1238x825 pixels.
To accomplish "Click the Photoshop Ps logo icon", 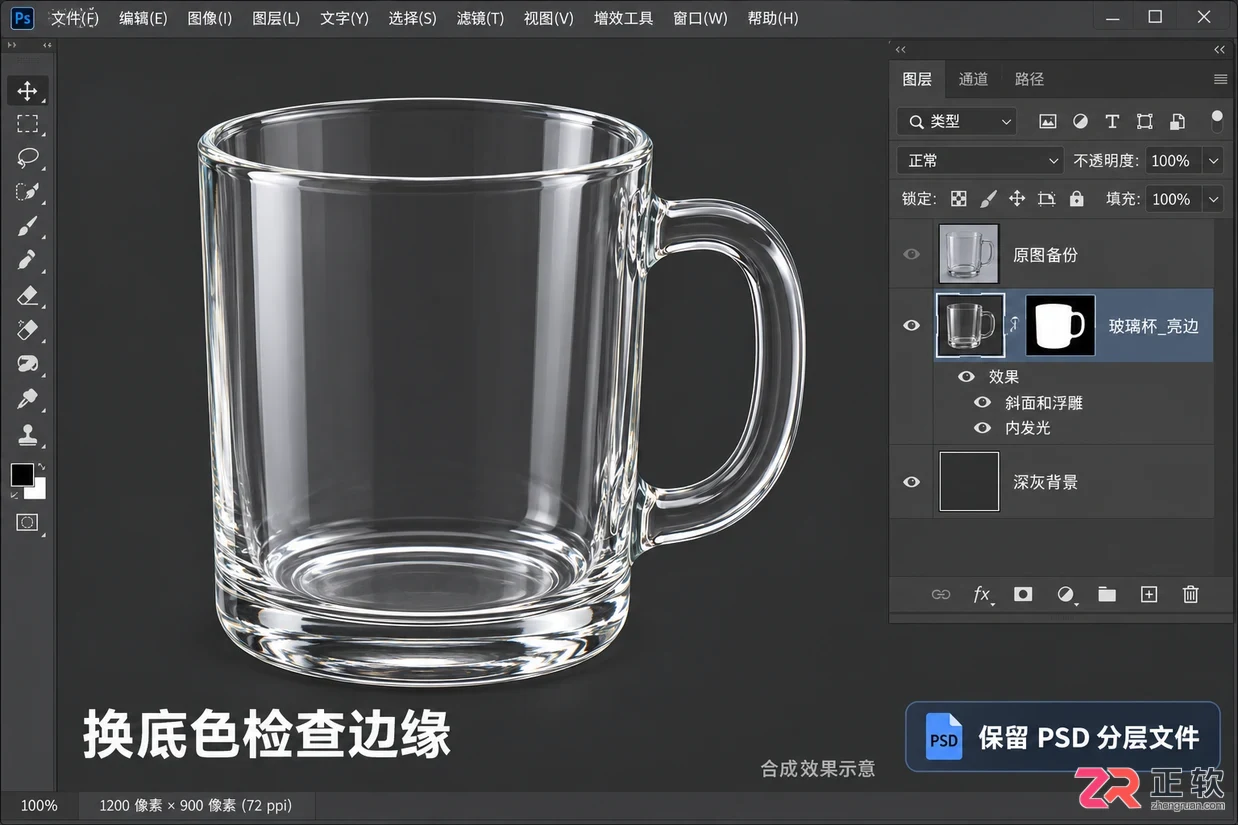I will click(x=22, y=17).
